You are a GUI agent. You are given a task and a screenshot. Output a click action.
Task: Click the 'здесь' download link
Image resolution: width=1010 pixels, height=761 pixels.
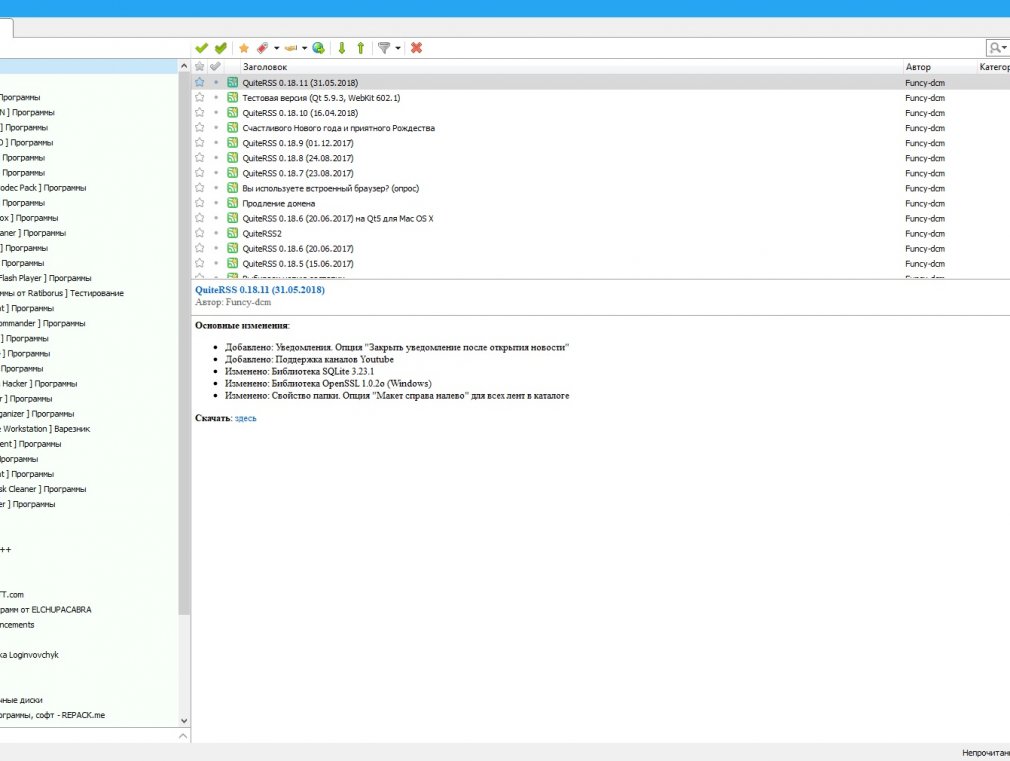[245, 418]
